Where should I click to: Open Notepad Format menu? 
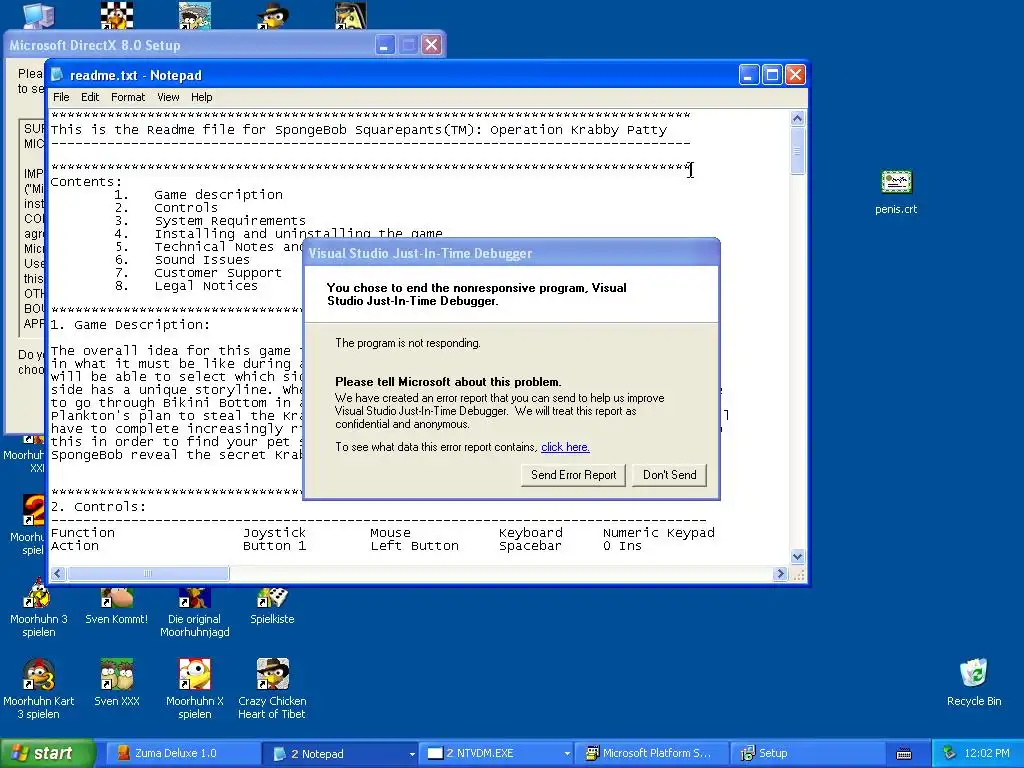point(127,97)
